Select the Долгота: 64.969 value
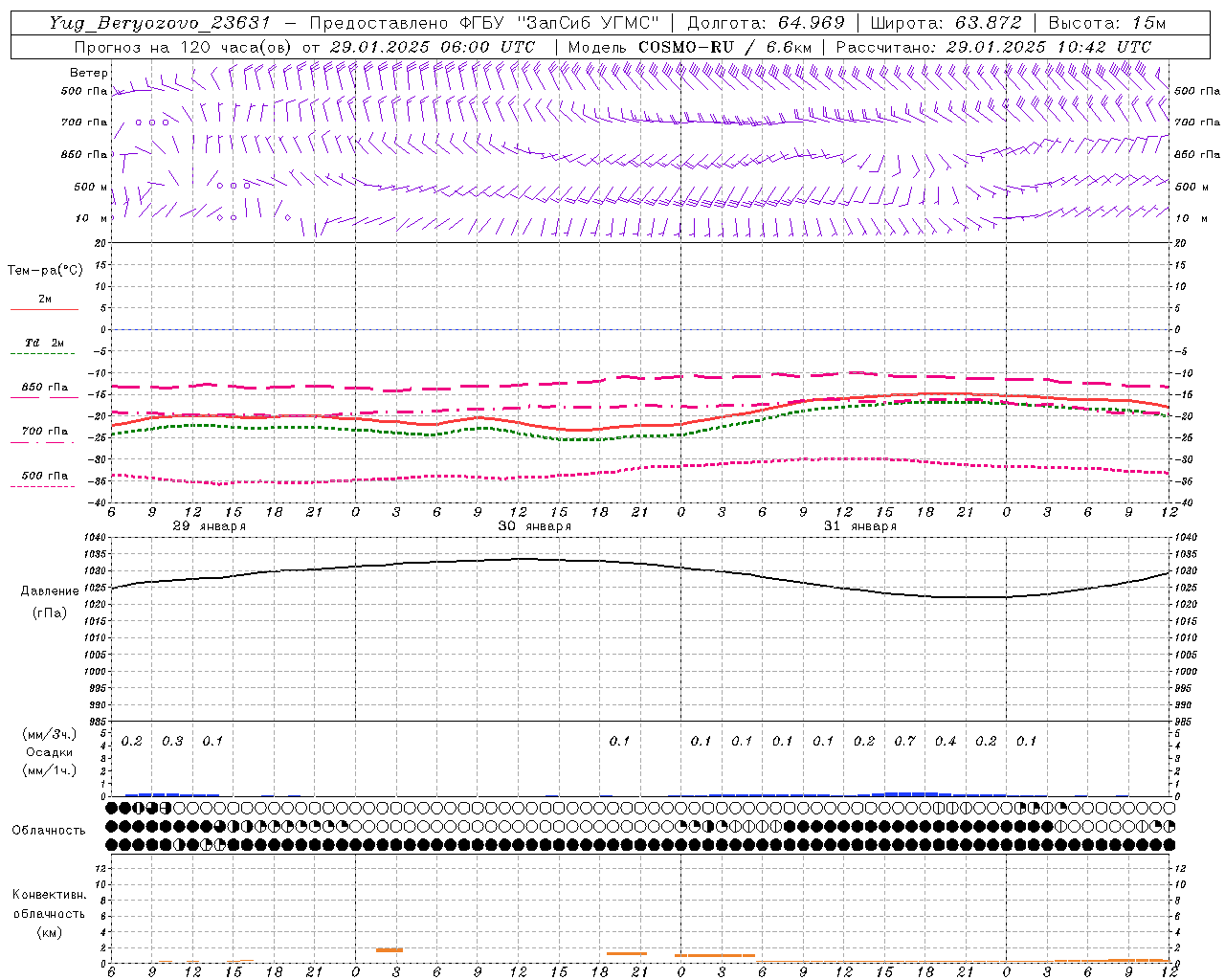This screenshot has width=1225, height=980. [766, 23]
